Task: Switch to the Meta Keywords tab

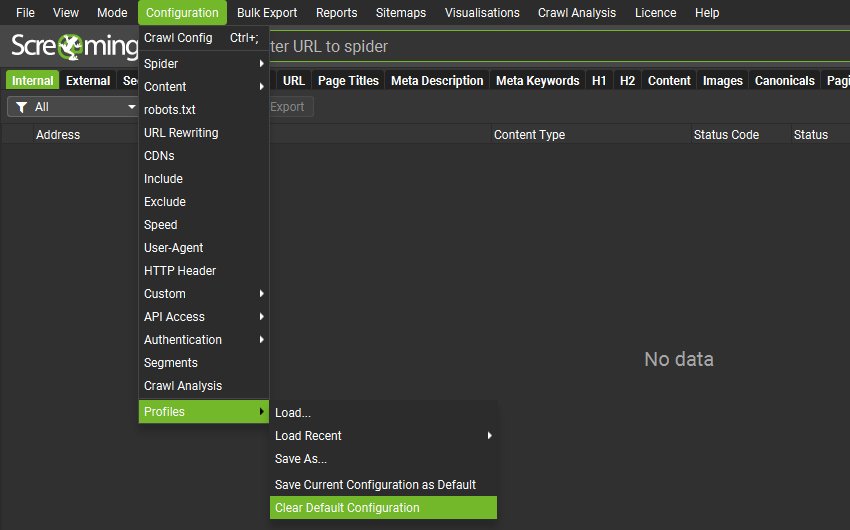Action: [538, 81]
